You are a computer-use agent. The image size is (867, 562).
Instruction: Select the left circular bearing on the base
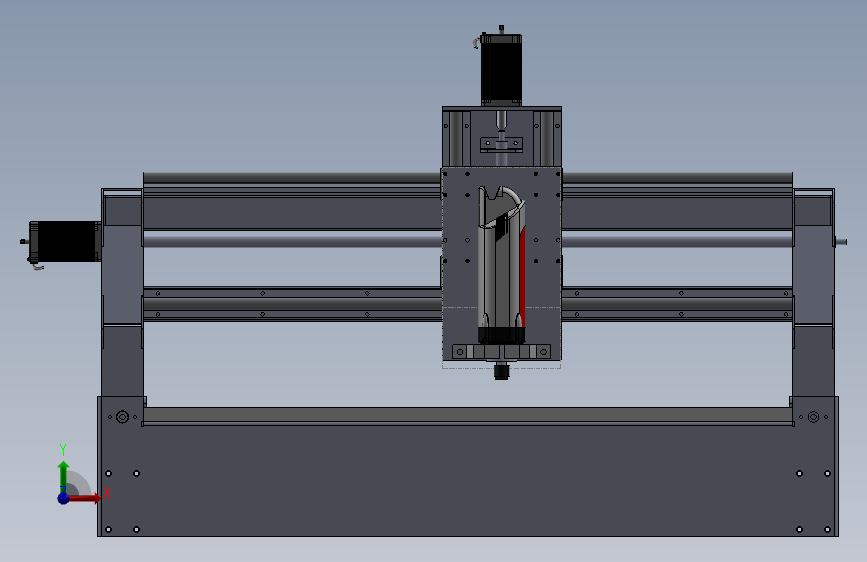(x=122, y=417)
